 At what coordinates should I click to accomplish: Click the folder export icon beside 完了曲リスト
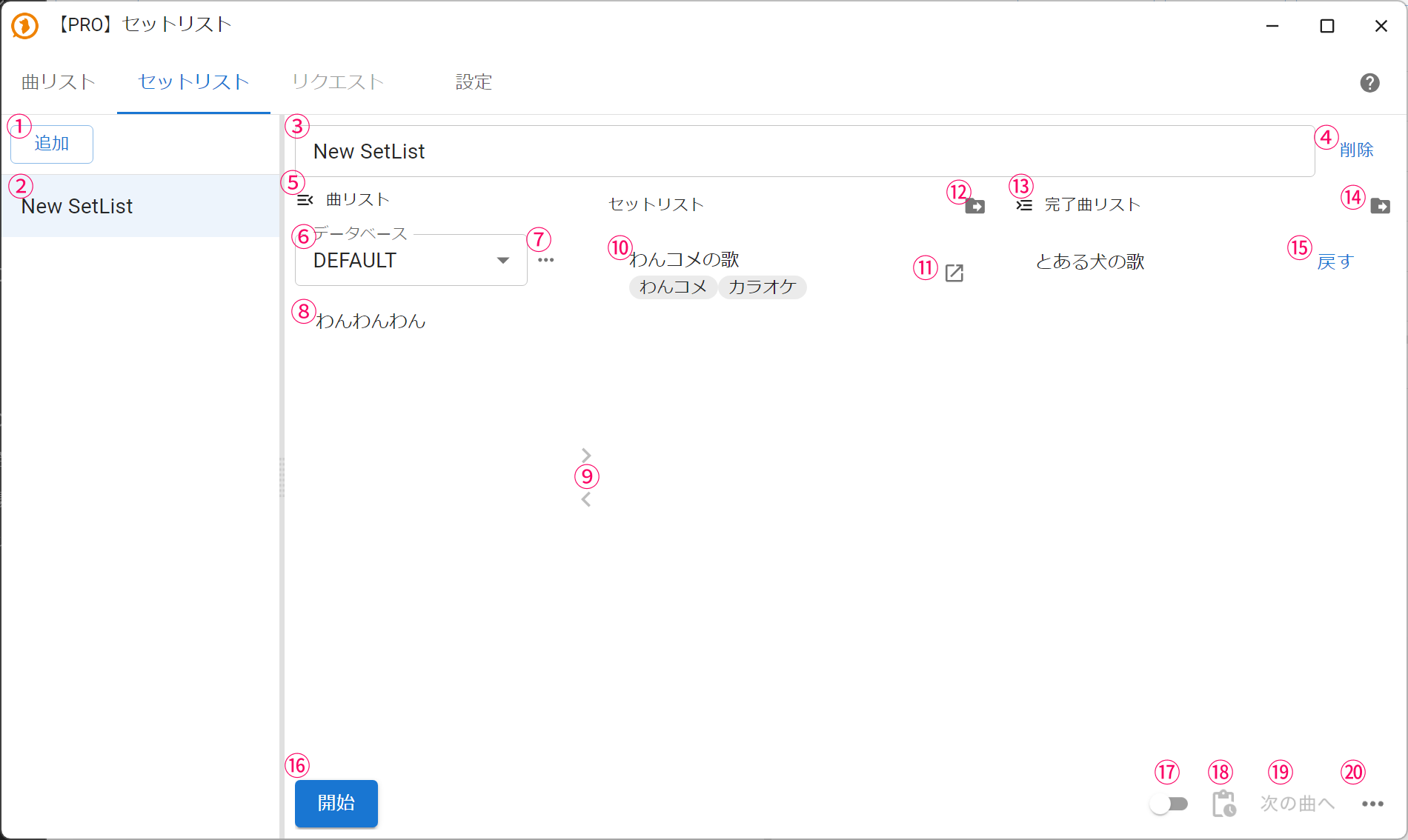pos(1380,206)
